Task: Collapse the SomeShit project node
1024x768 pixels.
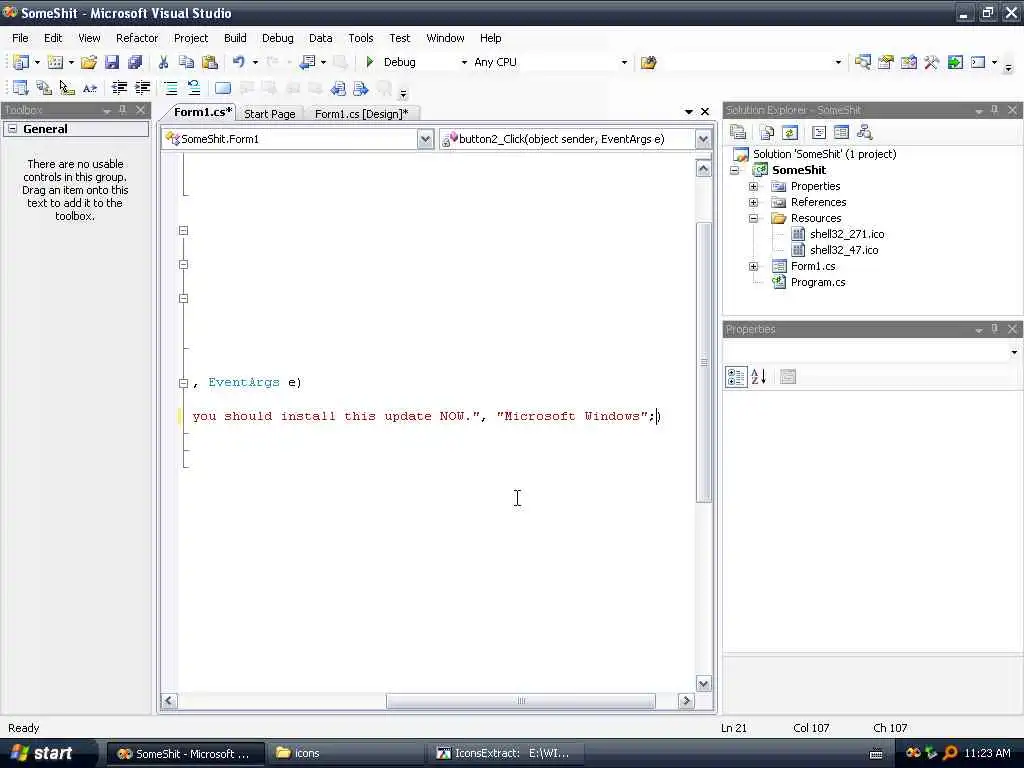Action: (735, 170)
